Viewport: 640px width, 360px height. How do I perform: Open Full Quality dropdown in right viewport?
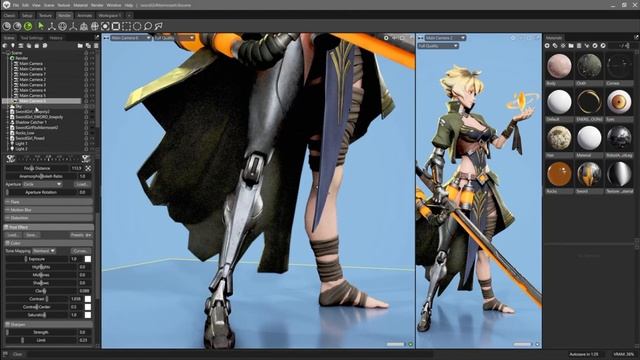[x=438, y=46]
